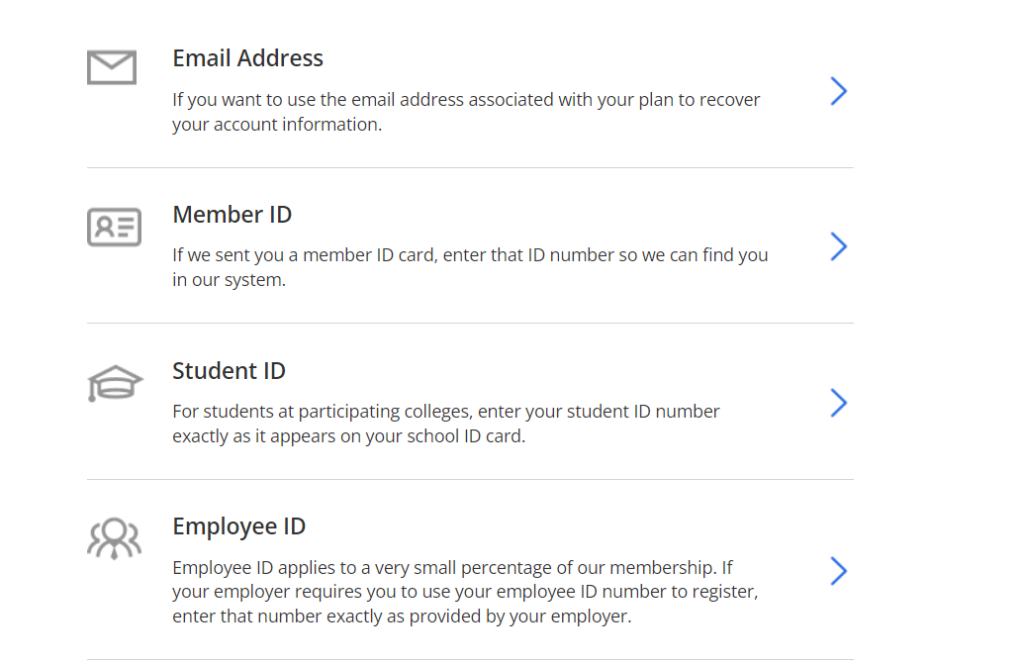Open the Email Address option via its chevron
Viewport: 1024px width, 666px height.
coord(838,91)
